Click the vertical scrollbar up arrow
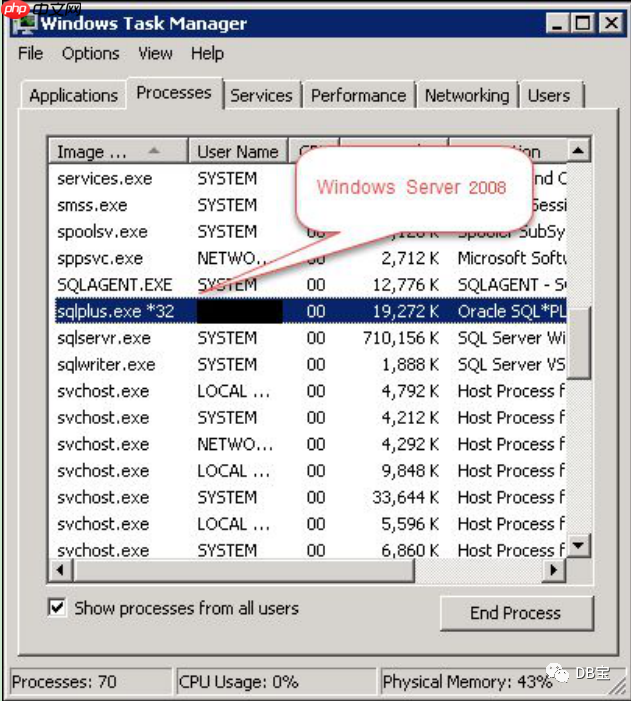 [579, 151]
